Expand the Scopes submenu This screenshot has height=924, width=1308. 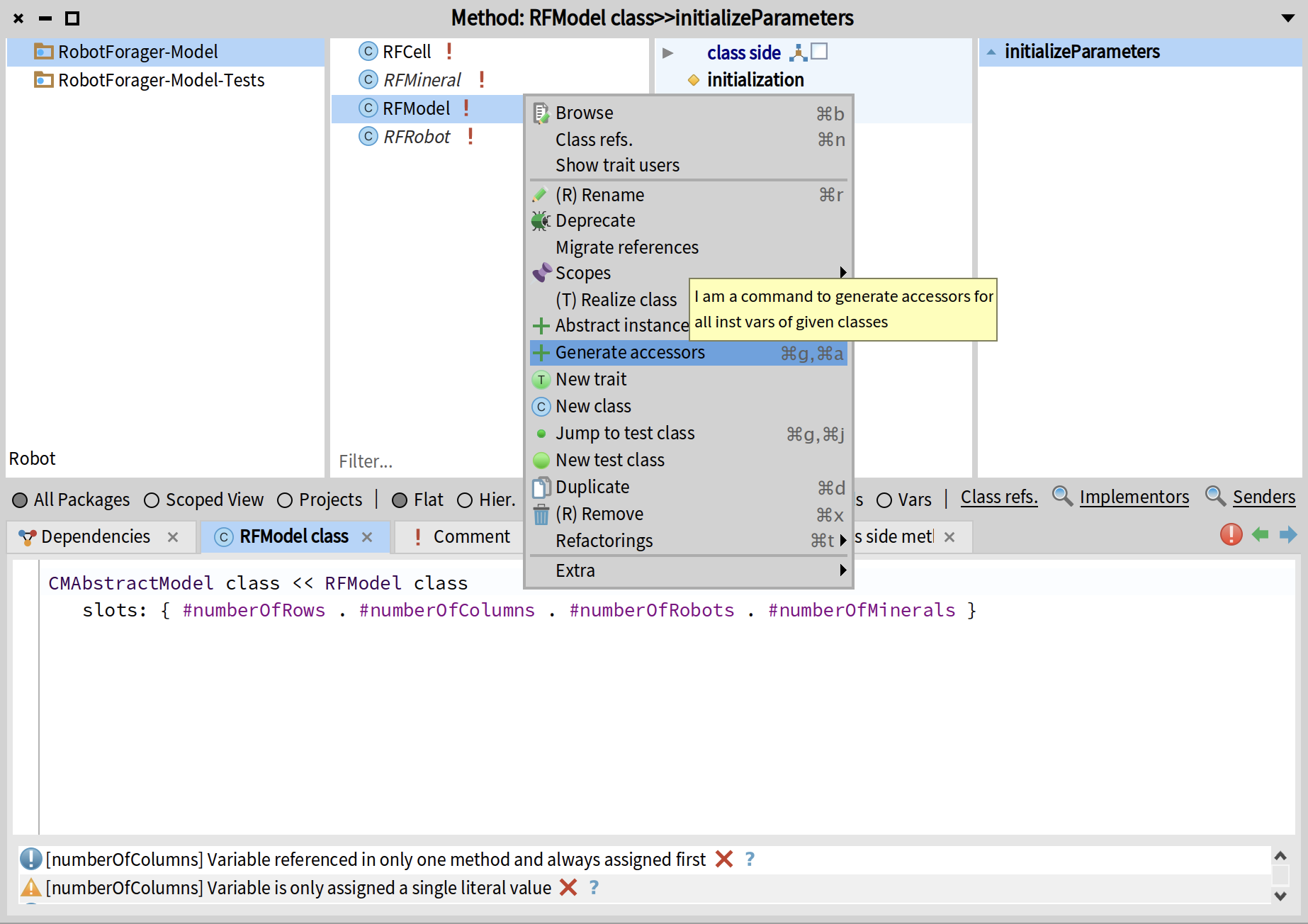pyautogui.click(x=842, y=273)
